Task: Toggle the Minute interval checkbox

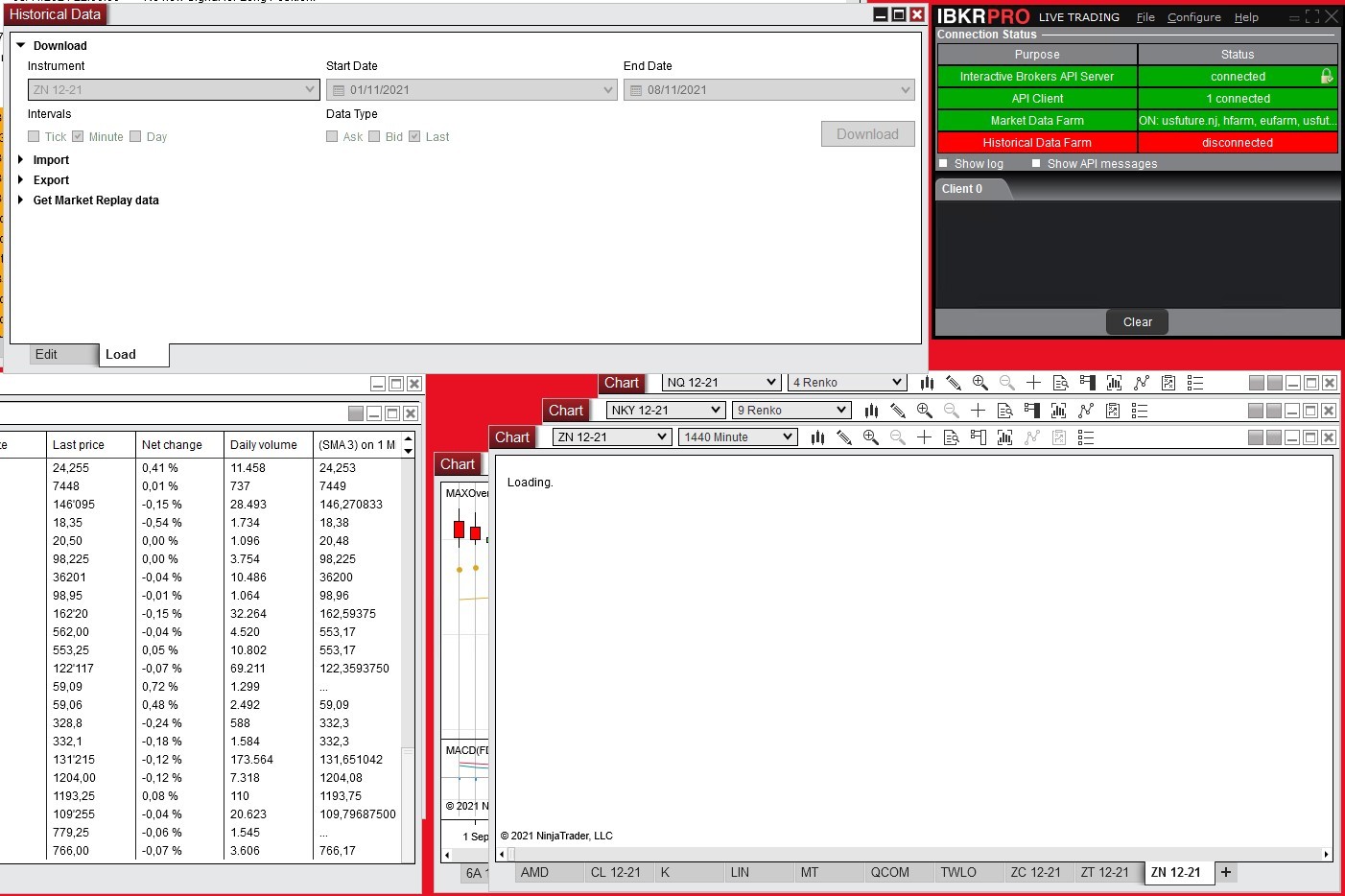Action: pos(78,136)
